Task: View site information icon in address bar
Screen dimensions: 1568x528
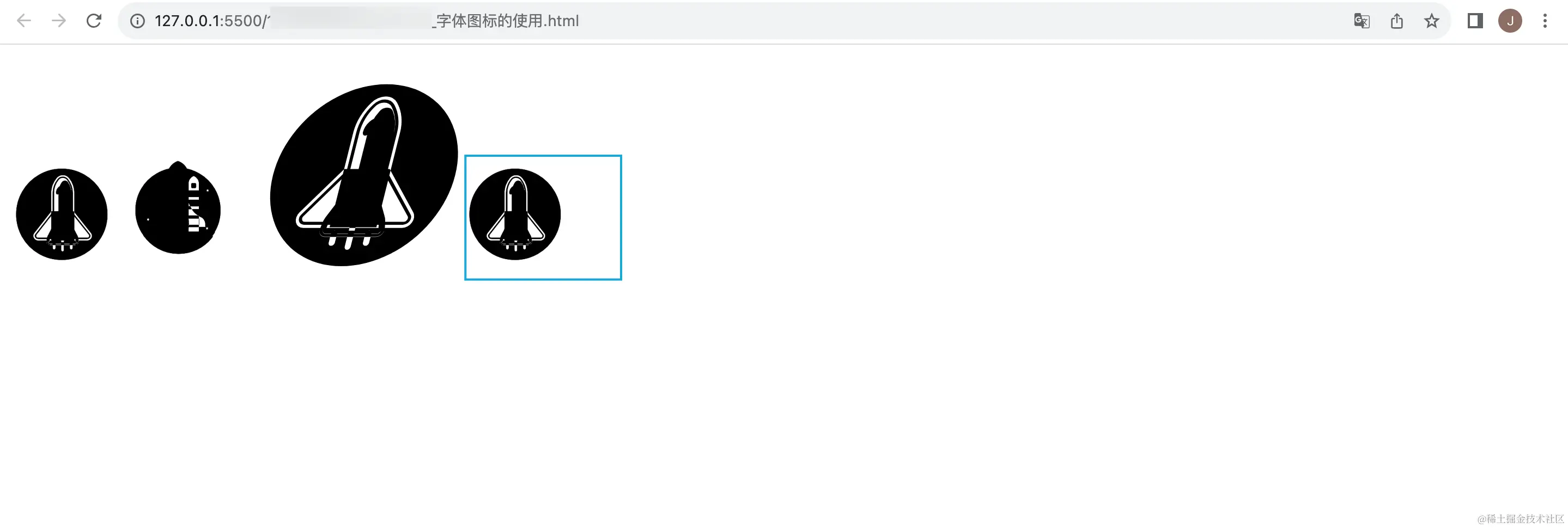Action: click(x=137, y=21)
